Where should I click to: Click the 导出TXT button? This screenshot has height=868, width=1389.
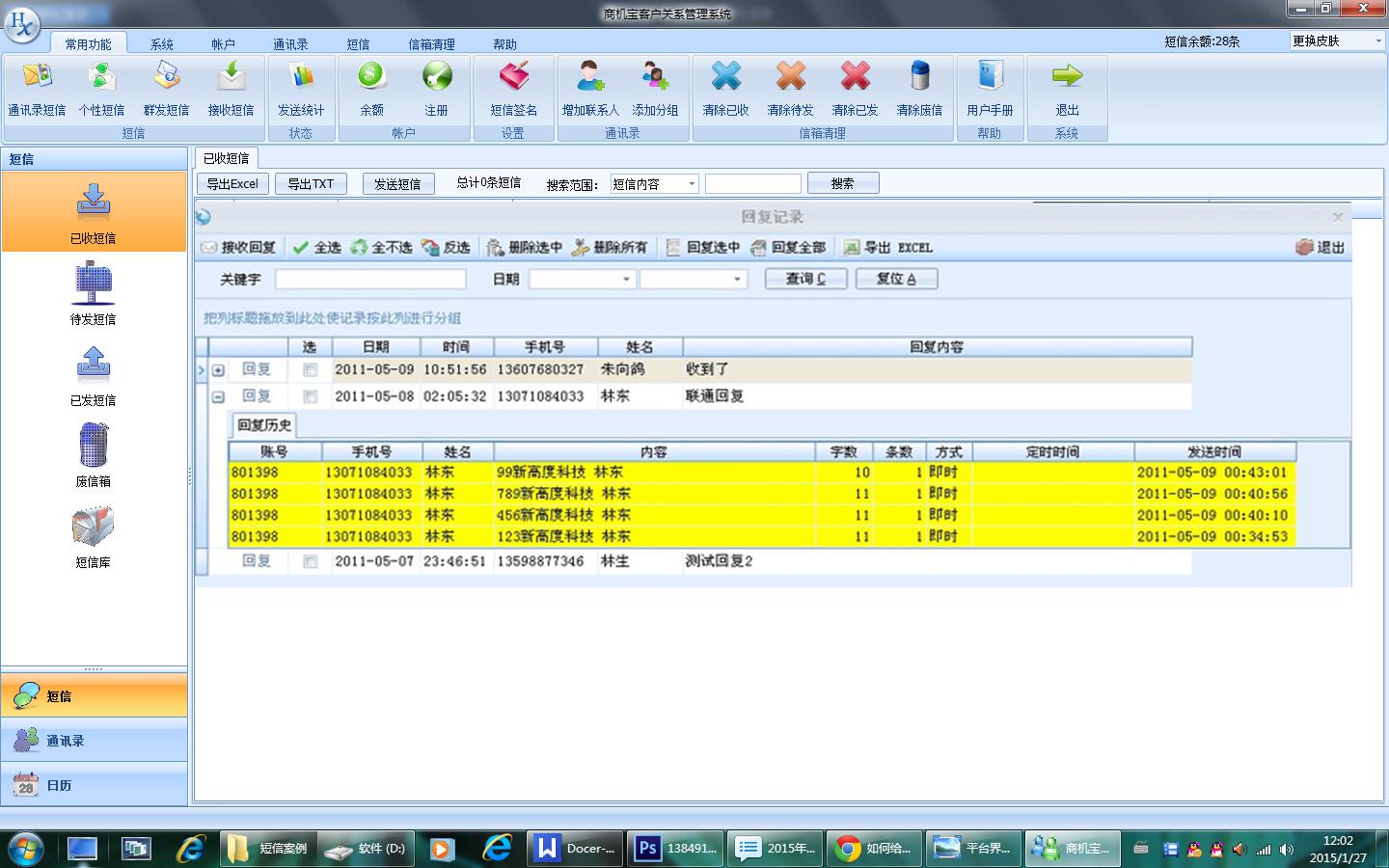[311, 183]
